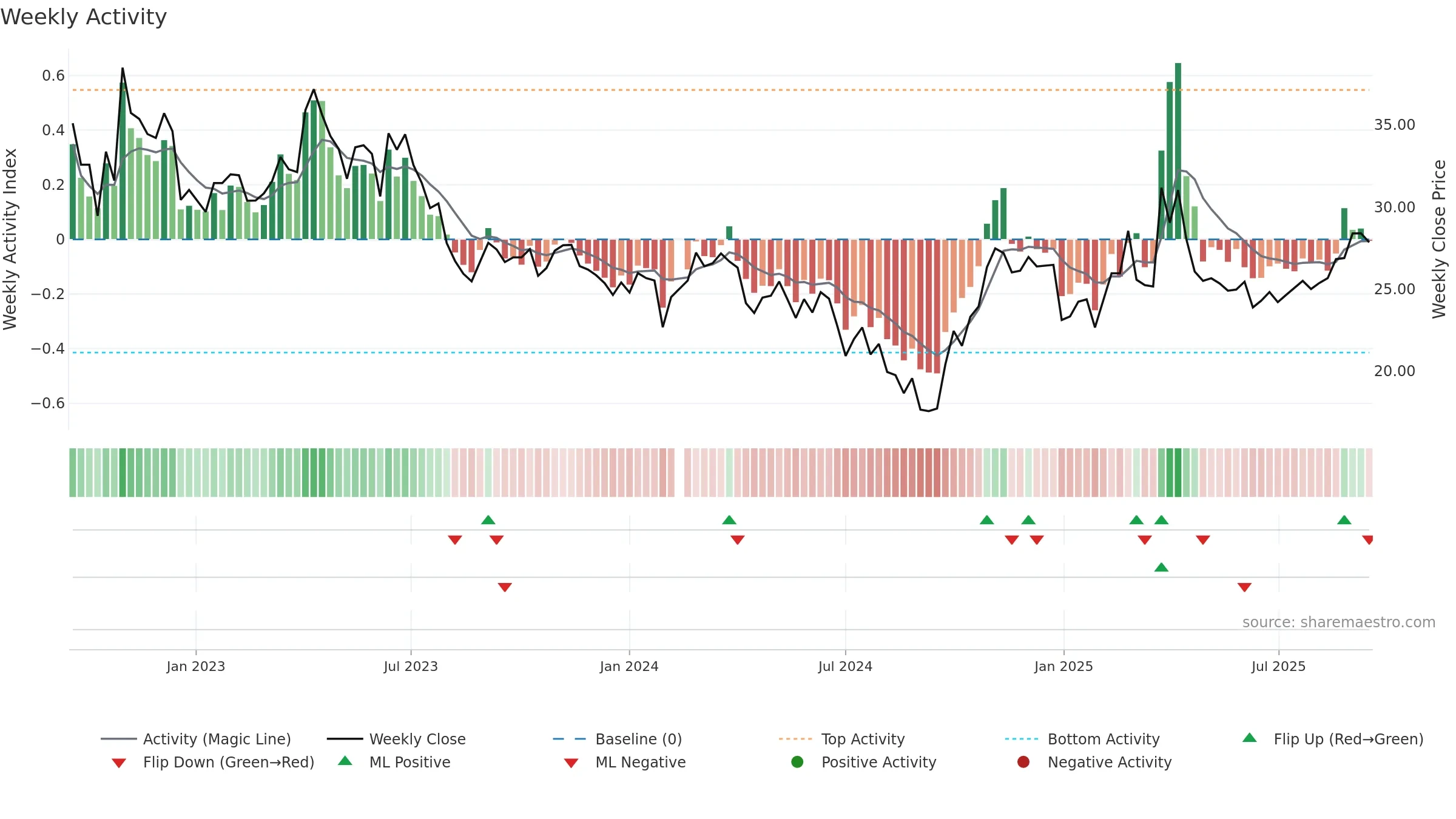Click the 30.00 price axis label
Screen dimensions: 1456x819
1395,207
